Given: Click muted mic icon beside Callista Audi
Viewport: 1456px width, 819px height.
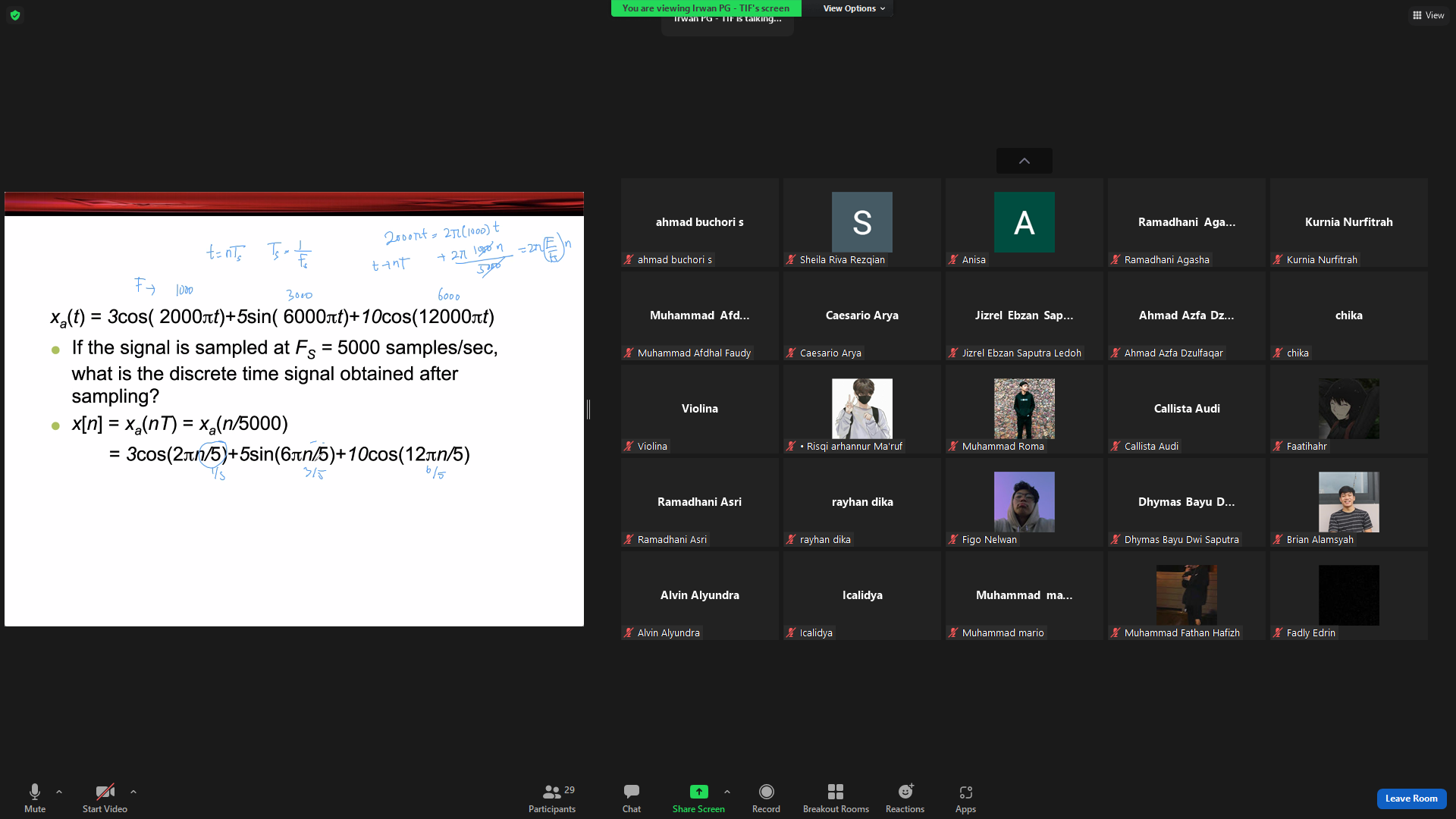Looking at the screenshot, I should (1116, 446).
